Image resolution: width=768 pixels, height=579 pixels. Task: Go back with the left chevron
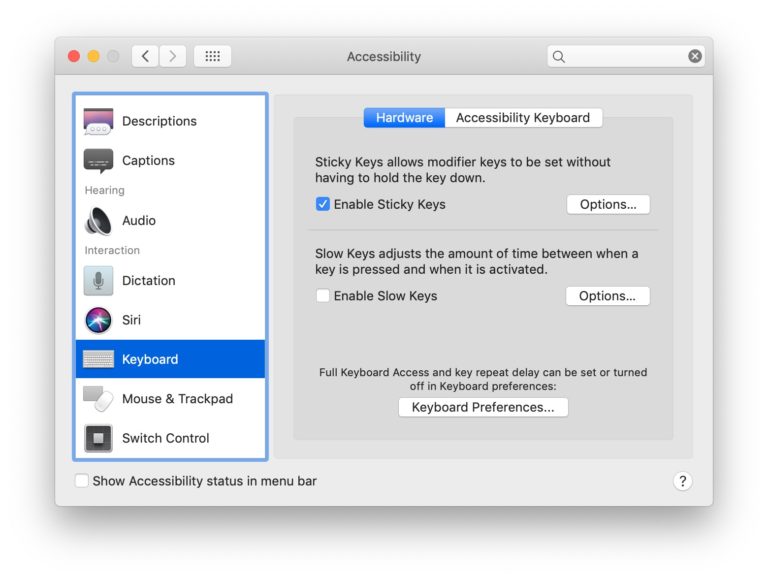click(145, 56)
